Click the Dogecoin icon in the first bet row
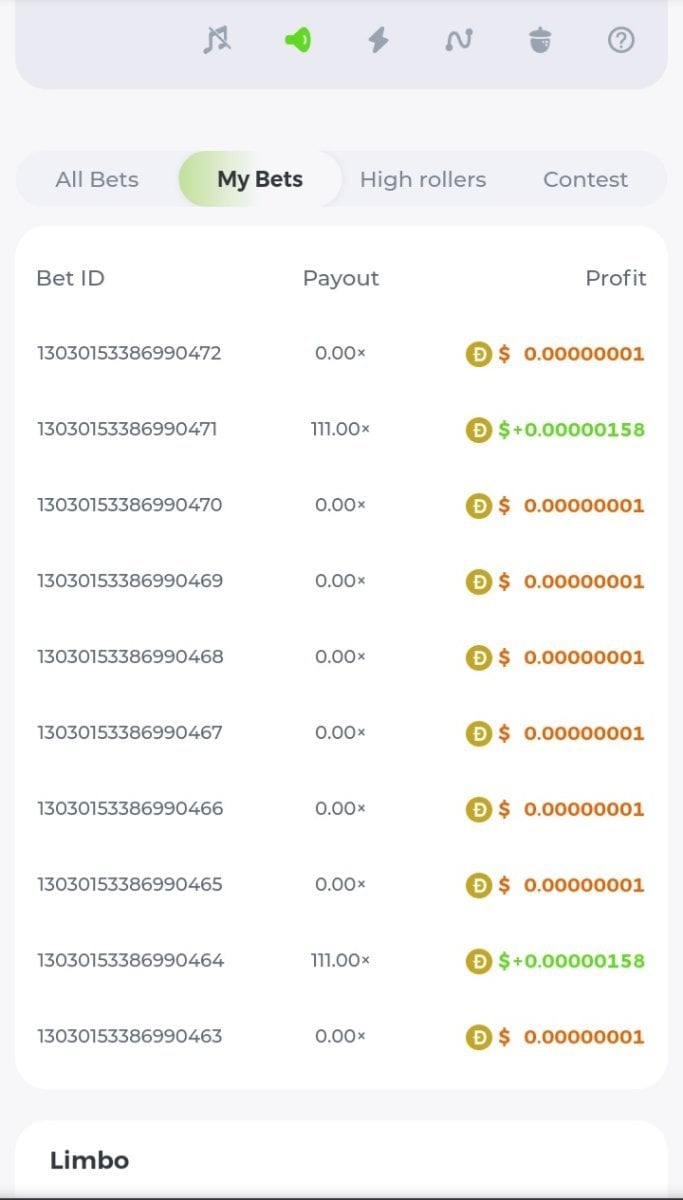 point(479,354)
